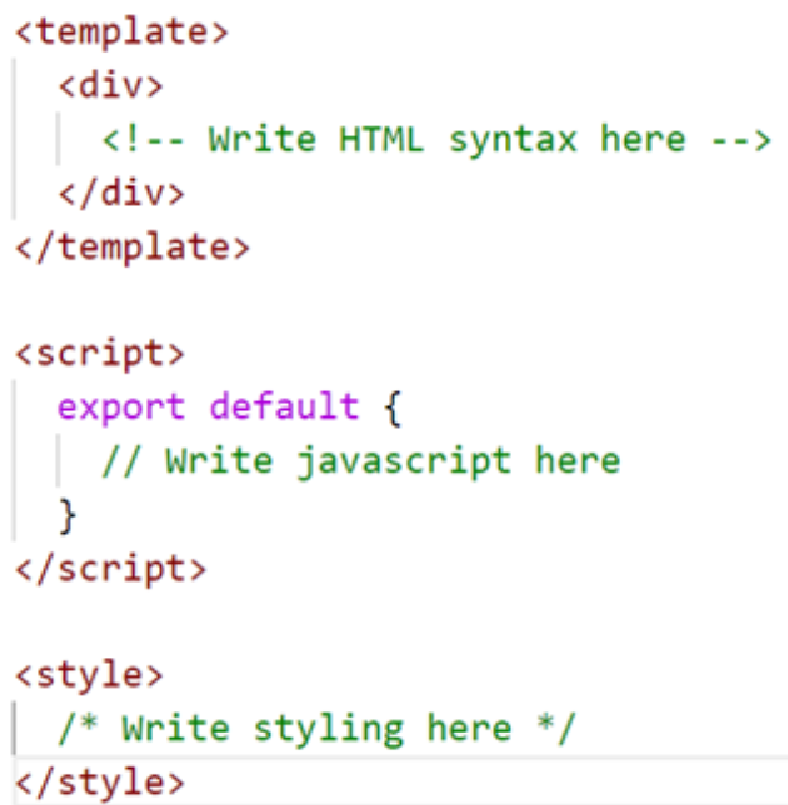Click the 'Write styling here' CSS comment
The image size is (788, 805).
(x=317, y=729)
